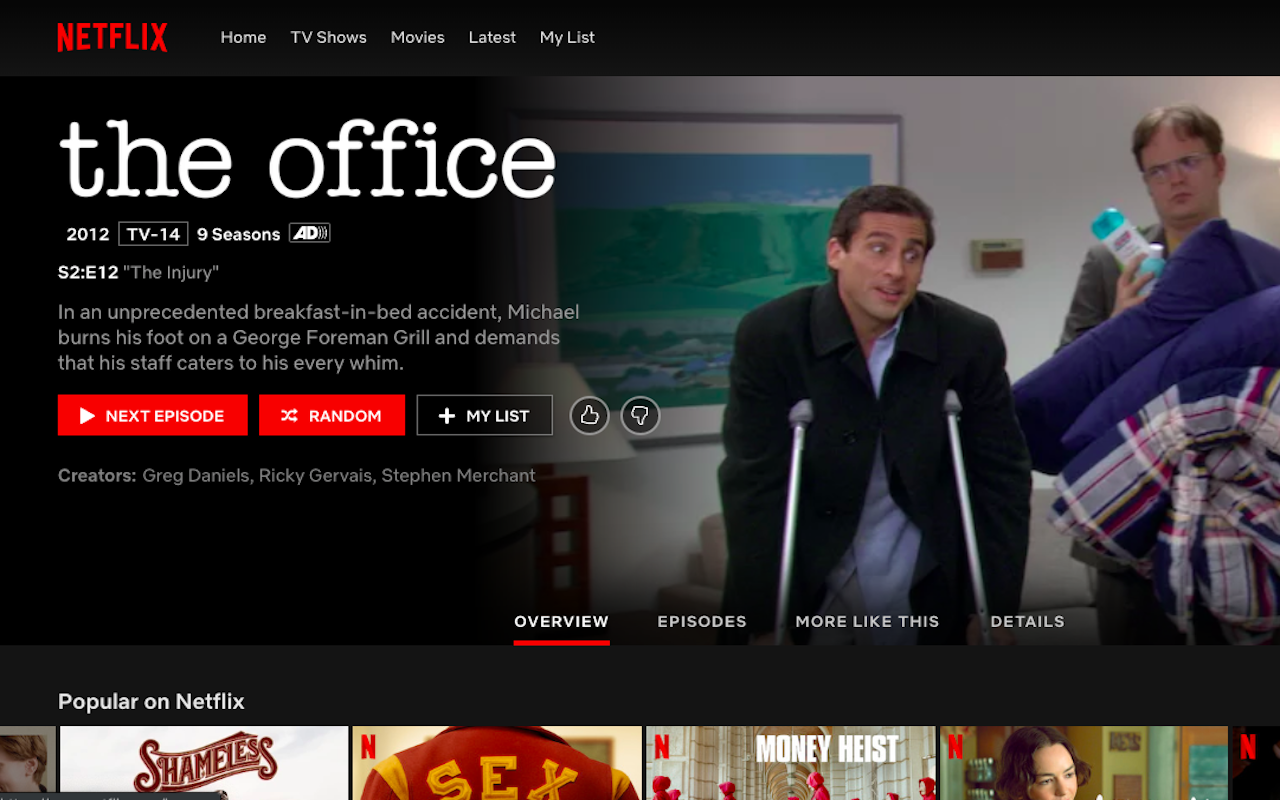Click the Netflix logo
This screenshot has height=800, width=1280.
(112, 37)
